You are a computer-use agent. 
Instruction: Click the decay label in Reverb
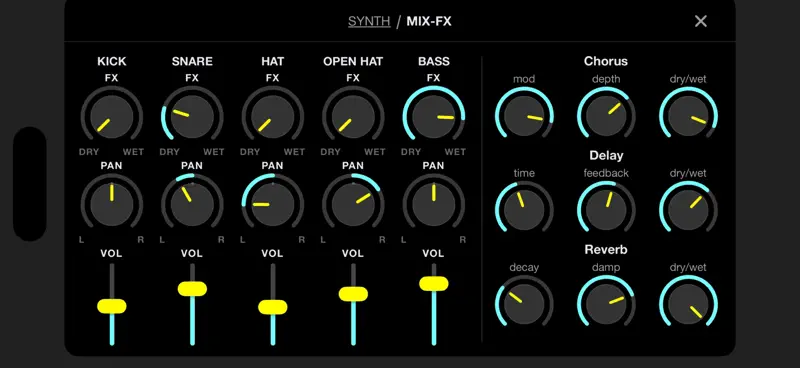(524, 267)
